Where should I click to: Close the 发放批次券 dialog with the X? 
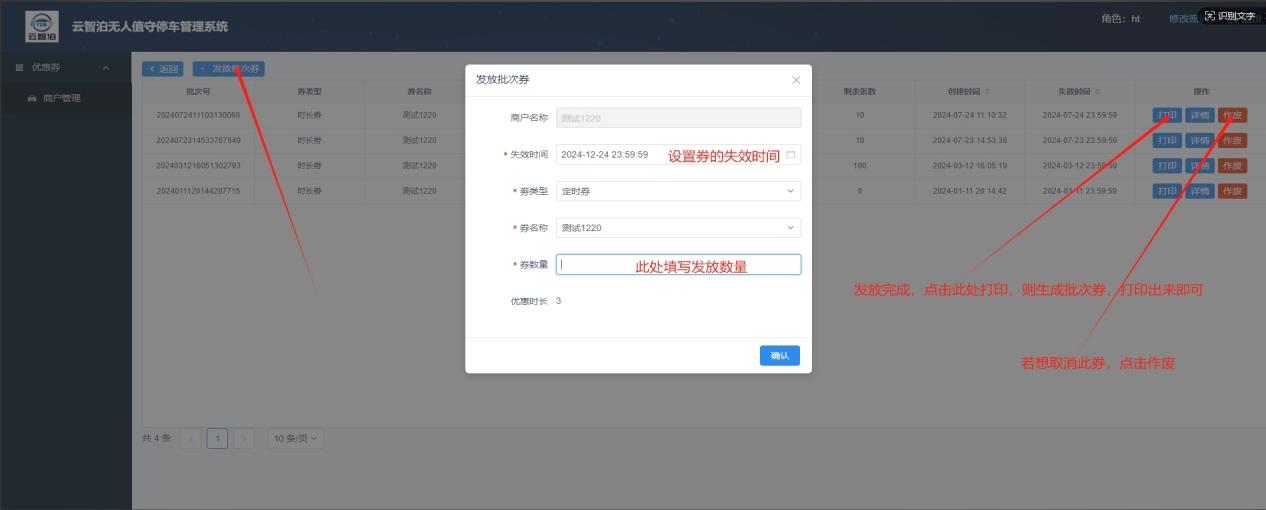point(796,80)
